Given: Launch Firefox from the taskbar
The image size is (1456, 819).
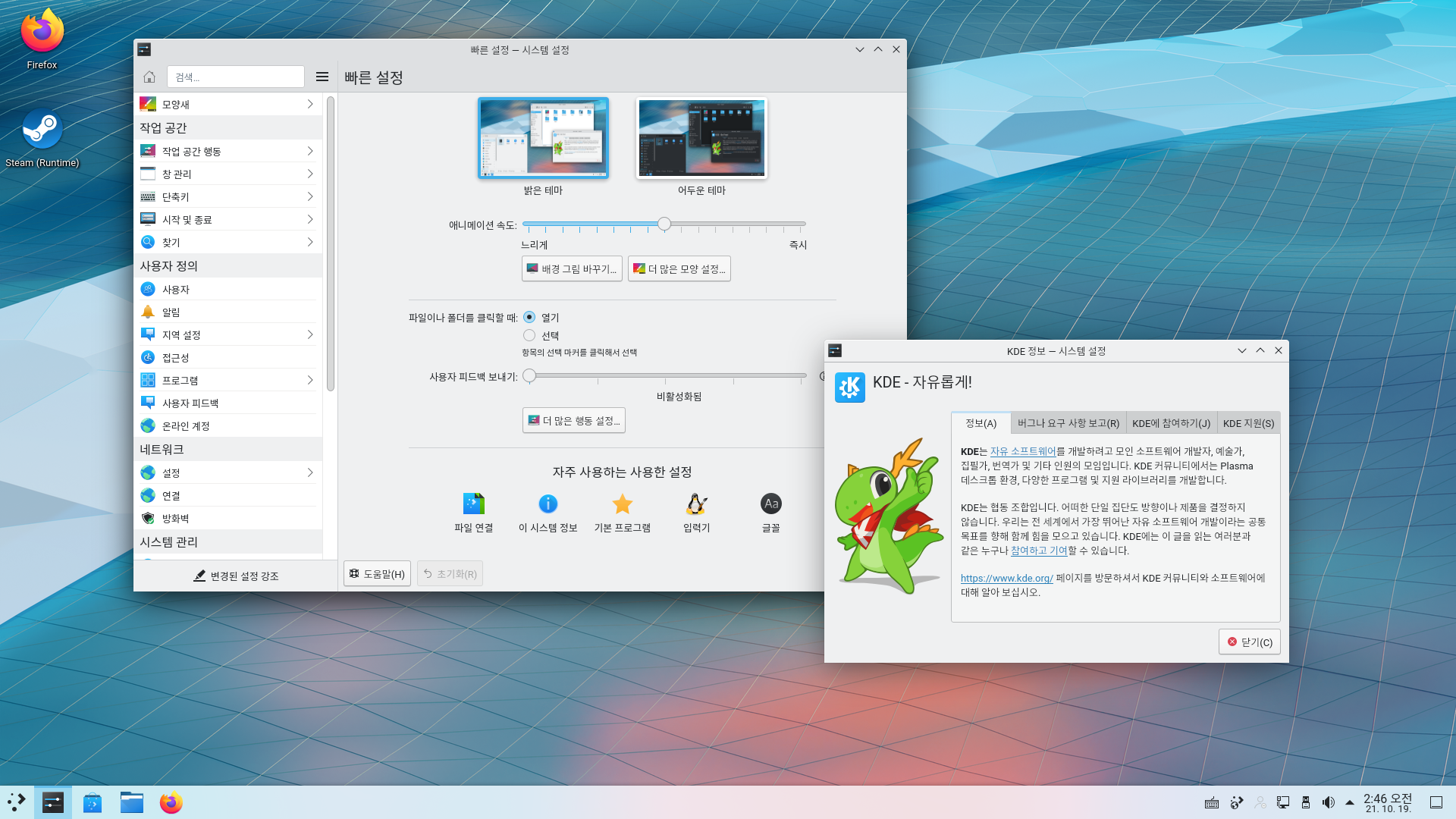Looking at the screenshot, I should pyautogui.click(x=171, y=802).
